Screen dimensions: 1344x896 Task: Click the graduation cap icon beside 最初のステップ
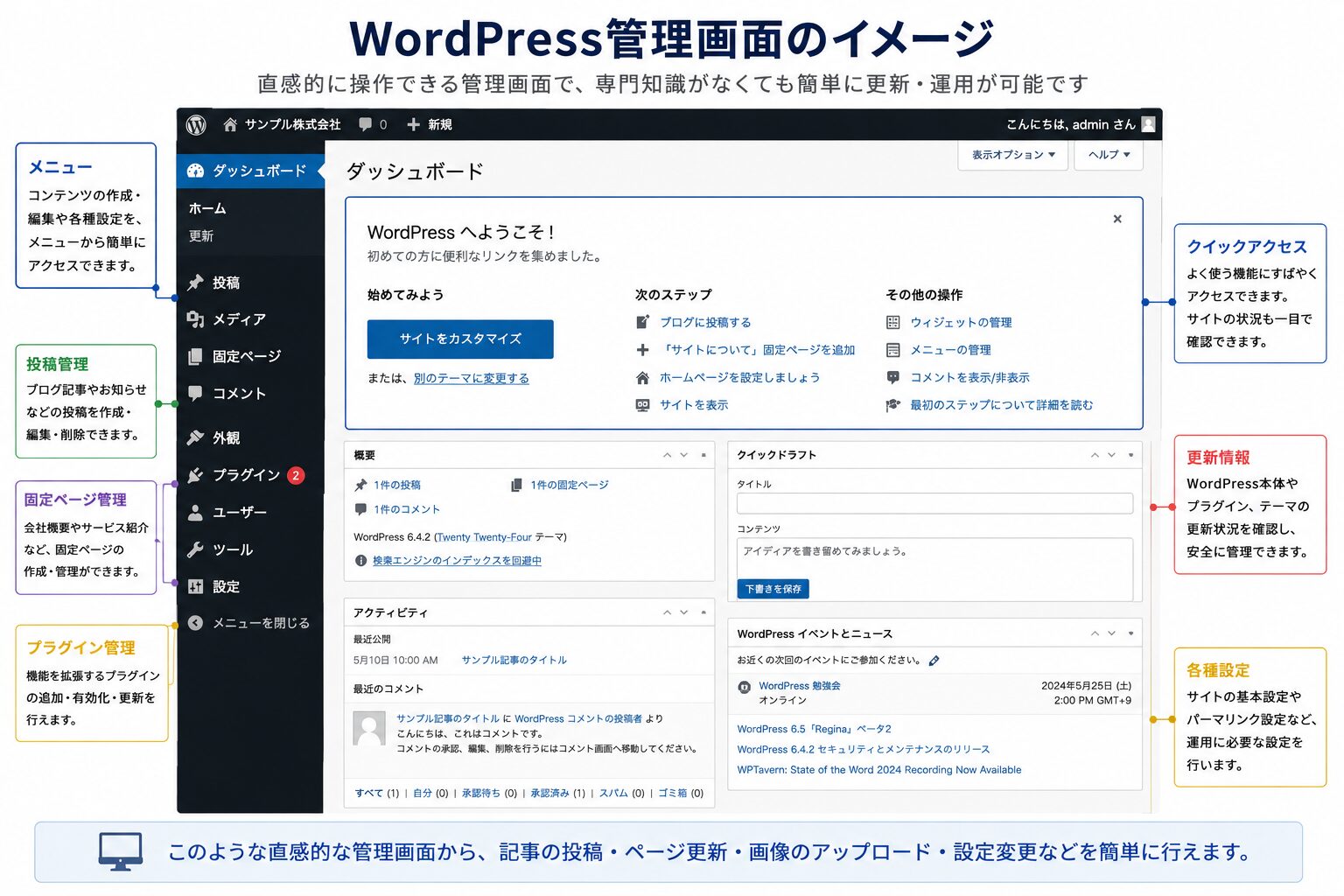pos(892,405)
